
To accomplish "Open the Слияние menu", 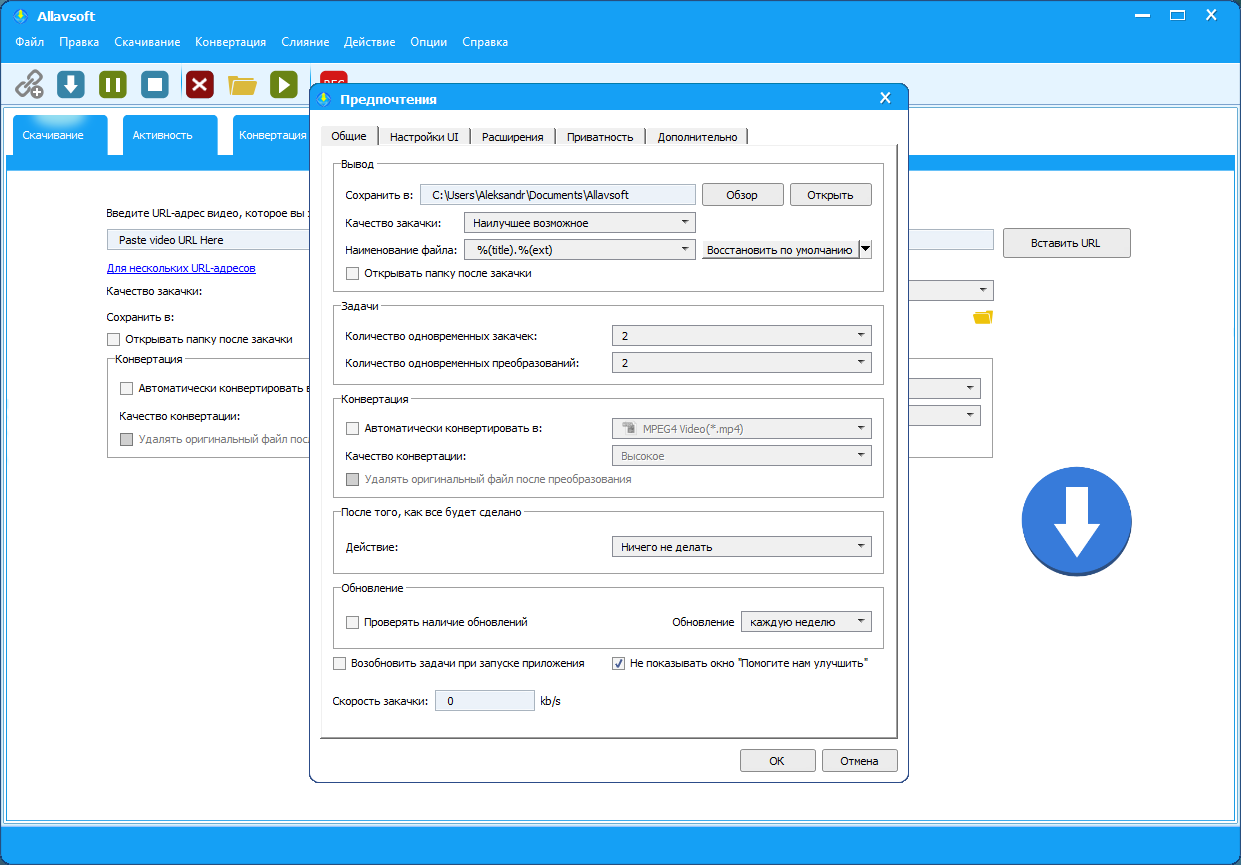I will (305, 42).
